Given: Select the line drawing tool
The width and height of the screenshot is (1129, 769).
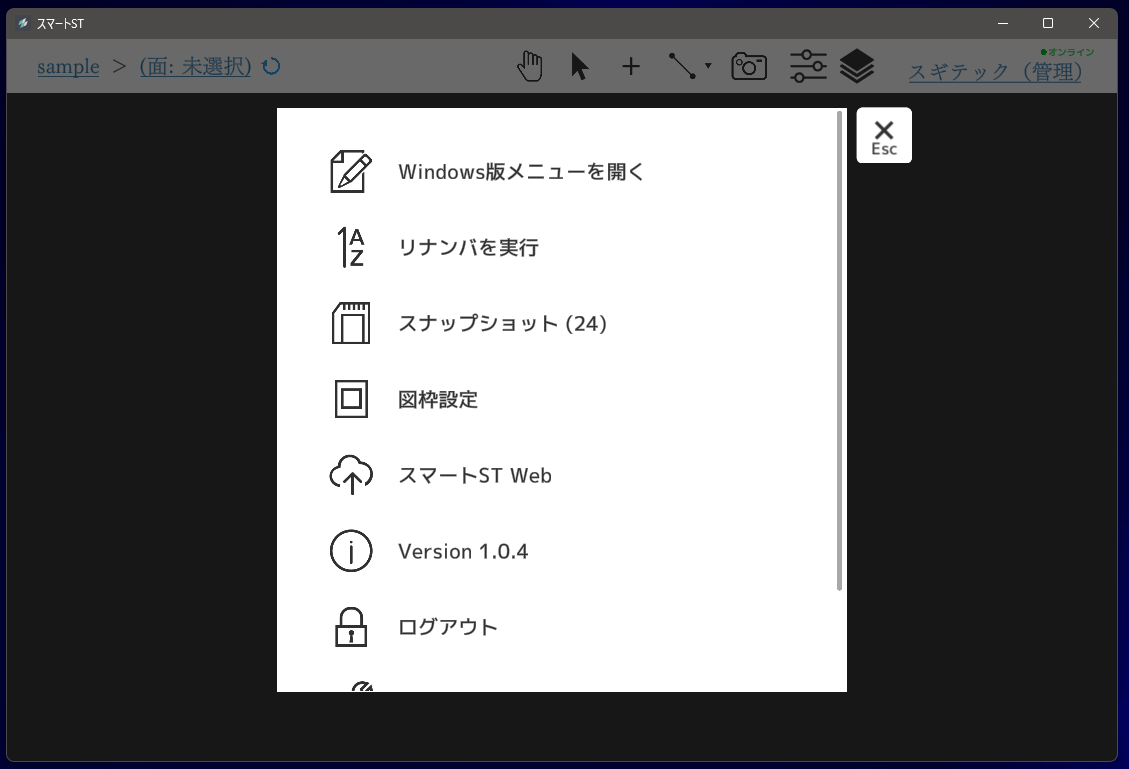Looking at the screenshot, I should (x=682, y=67).
